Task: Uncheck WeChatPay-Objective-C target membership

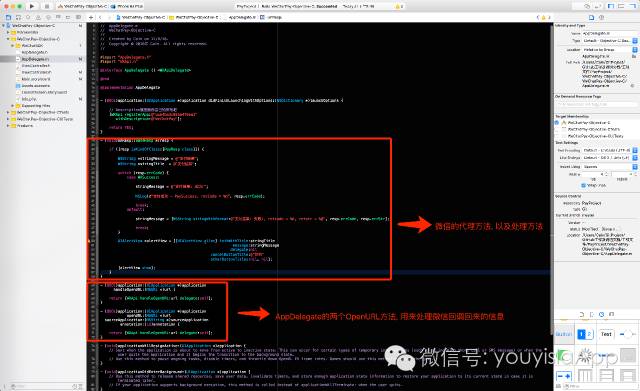Action: tap(558, 122)
